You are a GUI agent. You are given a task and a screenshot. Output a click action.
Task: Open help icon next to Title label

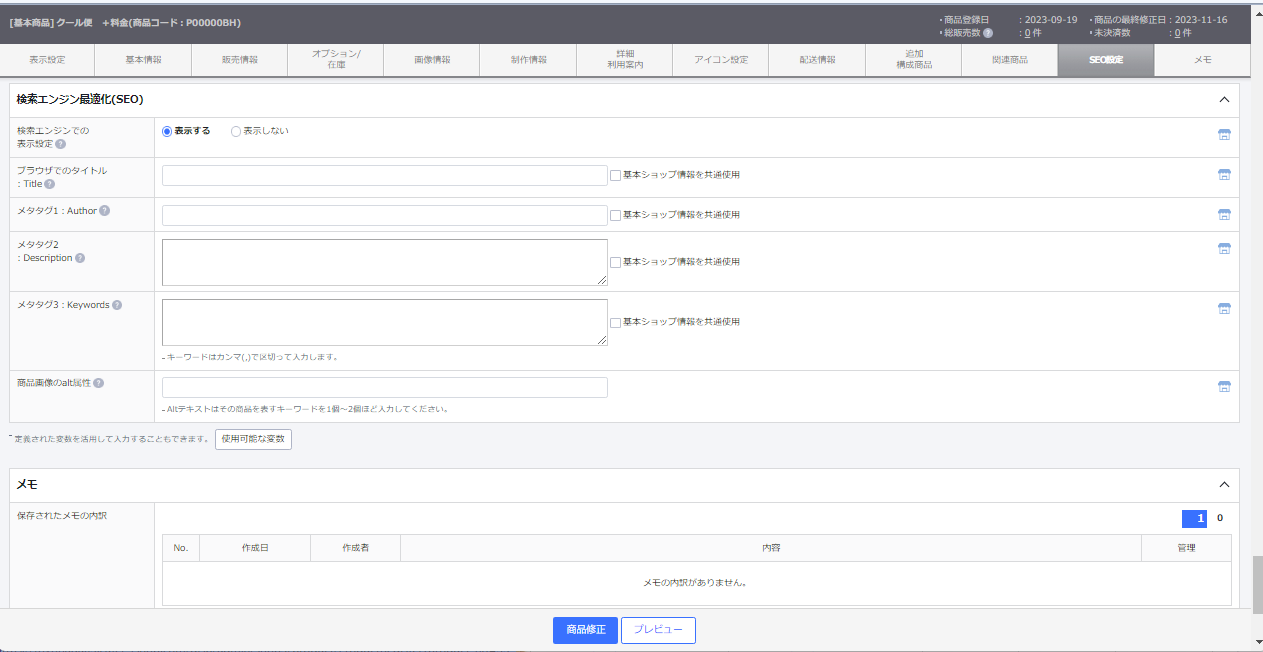[x=50, y=184]
